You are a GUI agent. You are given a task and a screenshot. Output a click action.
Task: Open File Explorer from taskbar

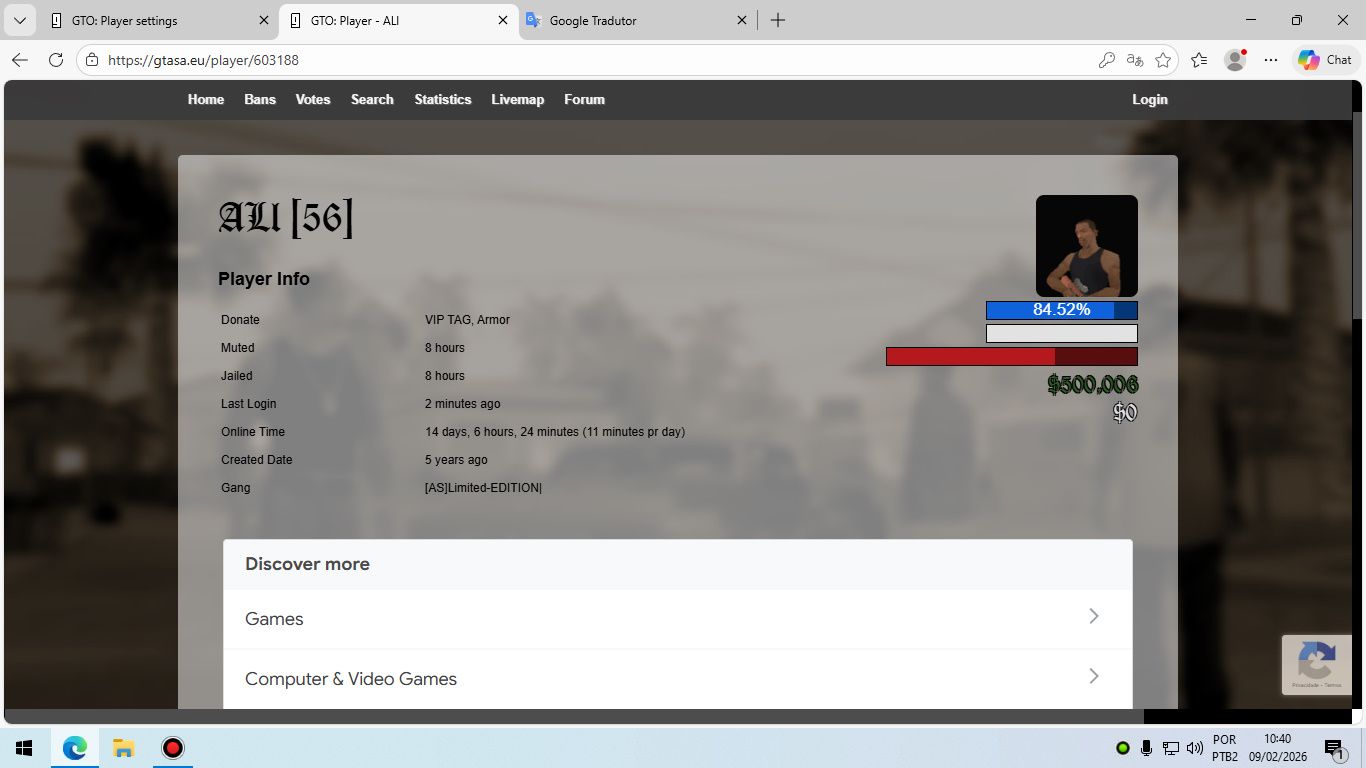pos(123,748)
